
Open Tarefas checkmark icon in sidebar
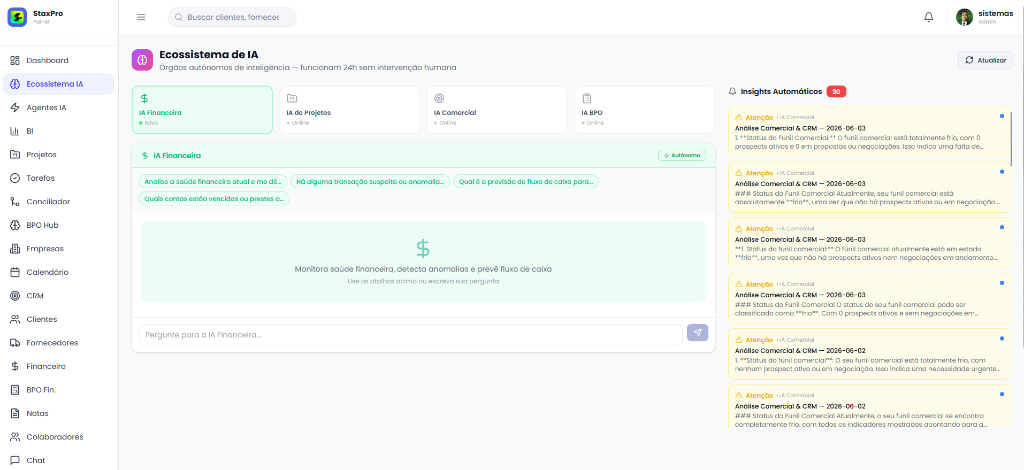click(x=15, y=178)
